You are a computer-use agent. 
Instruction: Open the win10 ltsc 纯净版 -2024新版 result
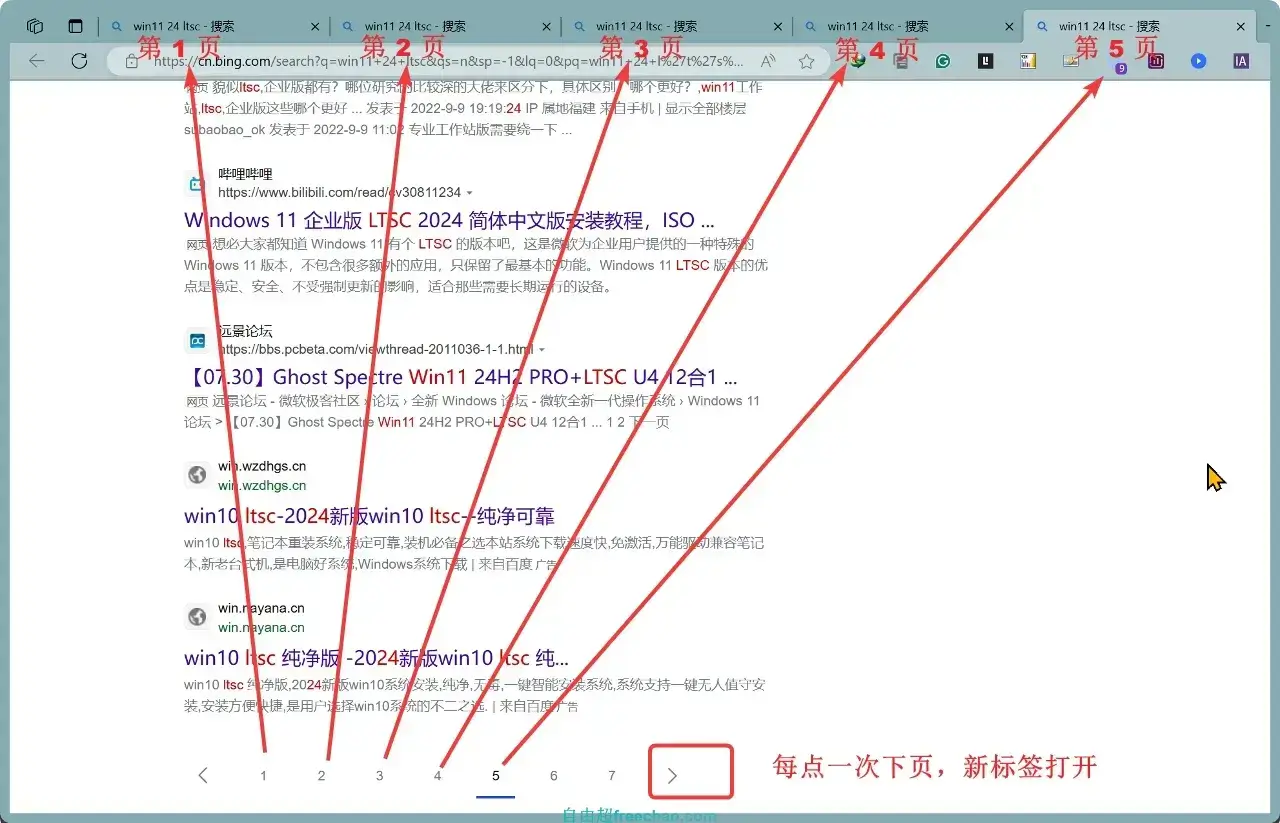376,658
